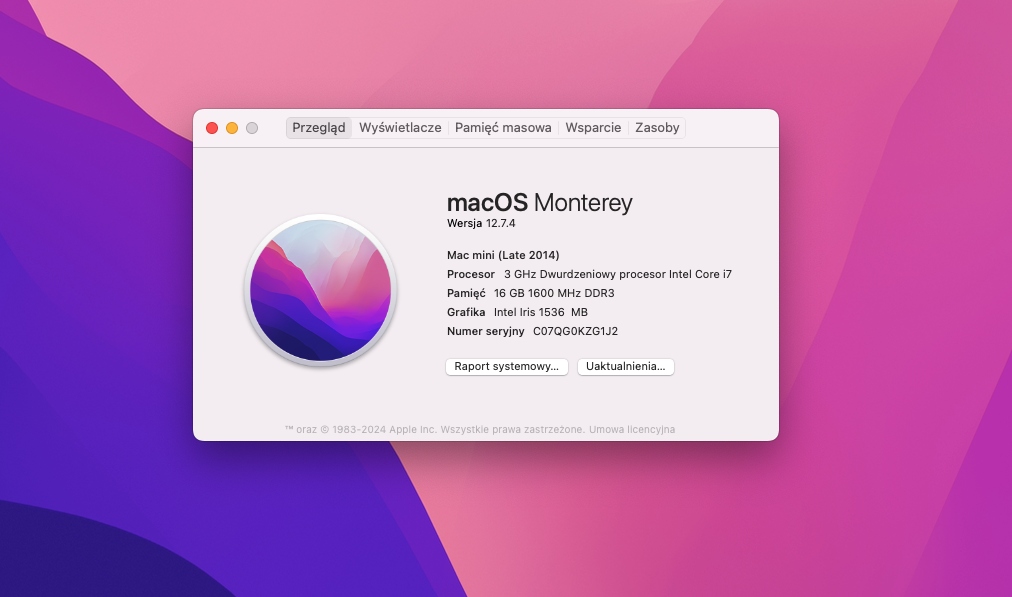This screenshot has width=1012, height=597.
Task: Open the Wyświetlacze tab
Action: (400, 128)
